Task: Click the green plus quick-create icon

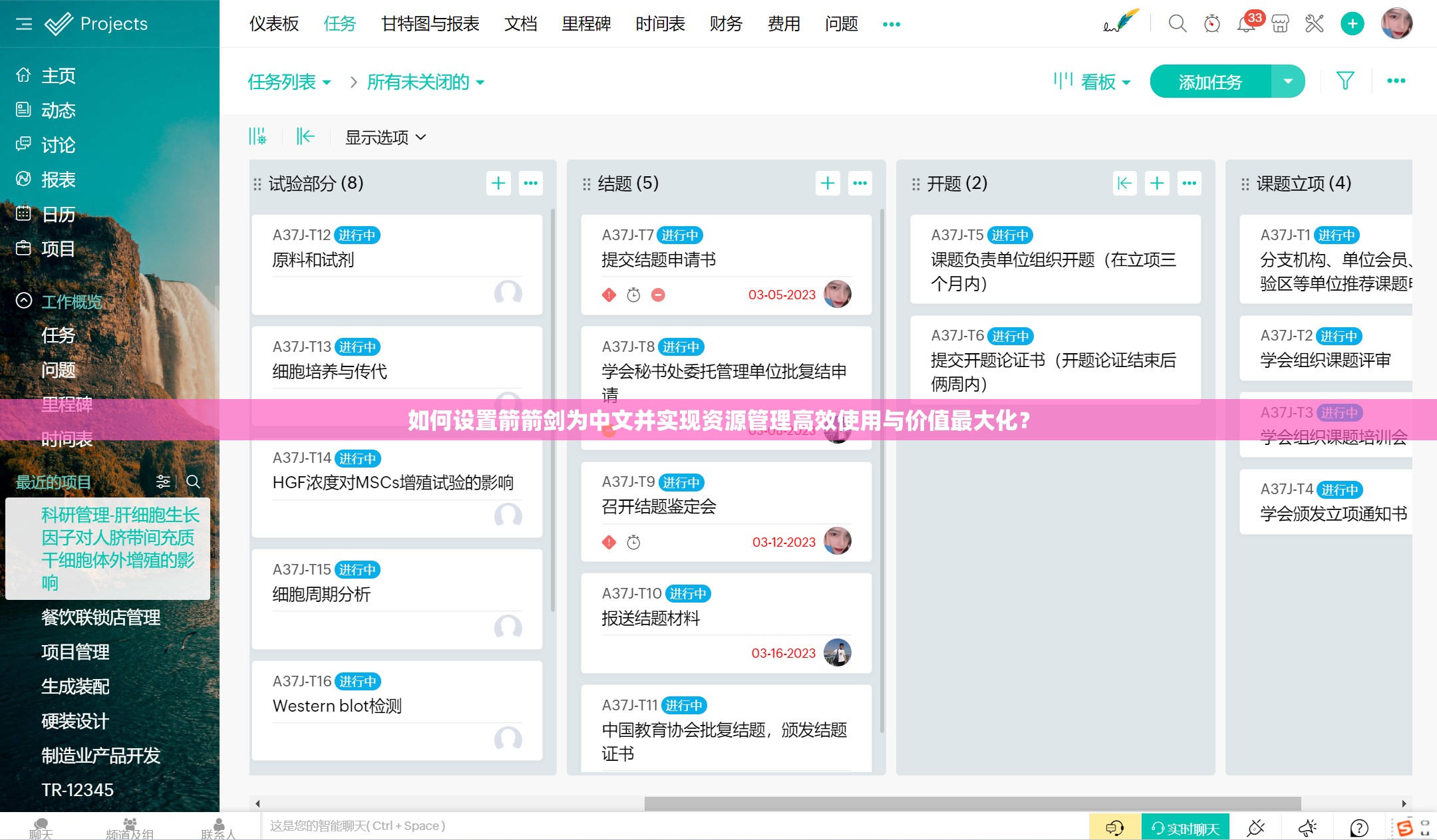Action: point(1352,24)
